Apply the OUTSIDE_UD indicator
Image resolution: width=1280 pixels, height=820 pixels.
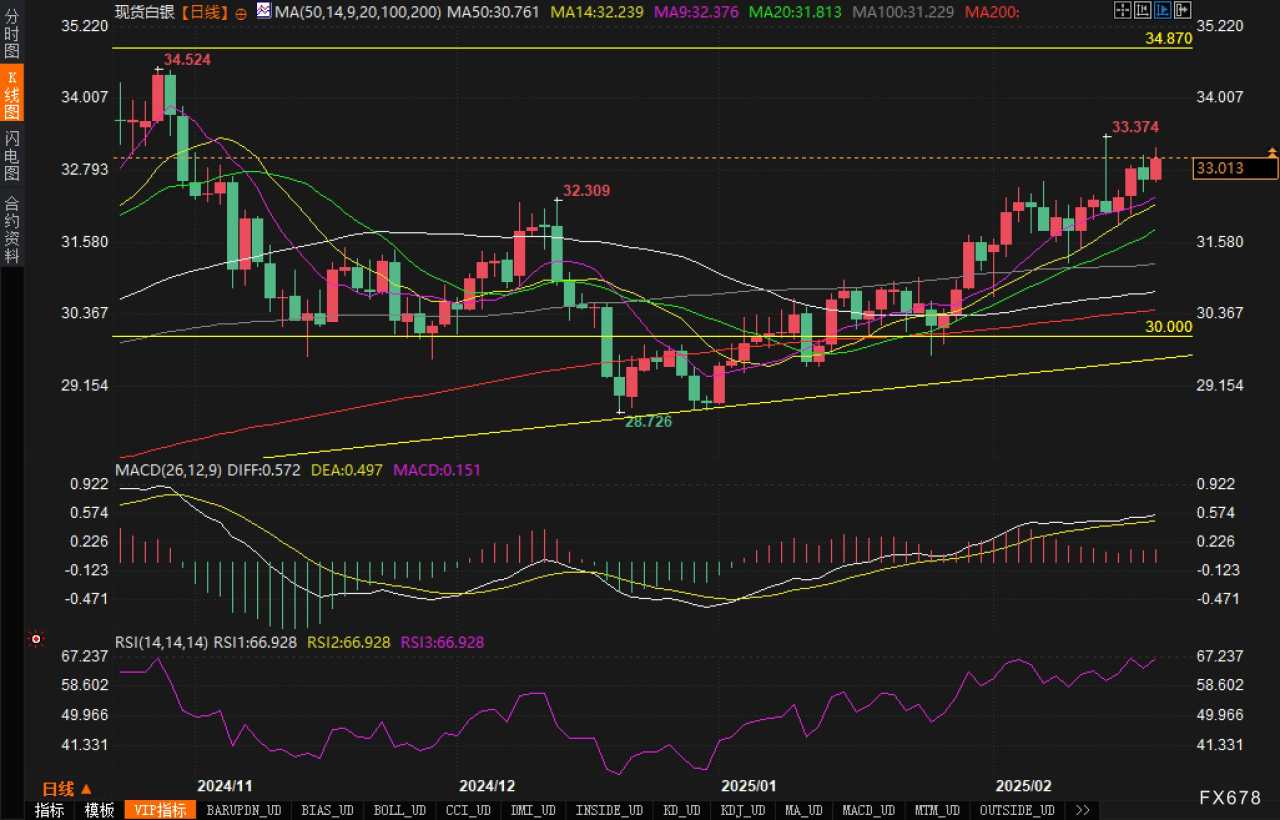coord(1017,810)
